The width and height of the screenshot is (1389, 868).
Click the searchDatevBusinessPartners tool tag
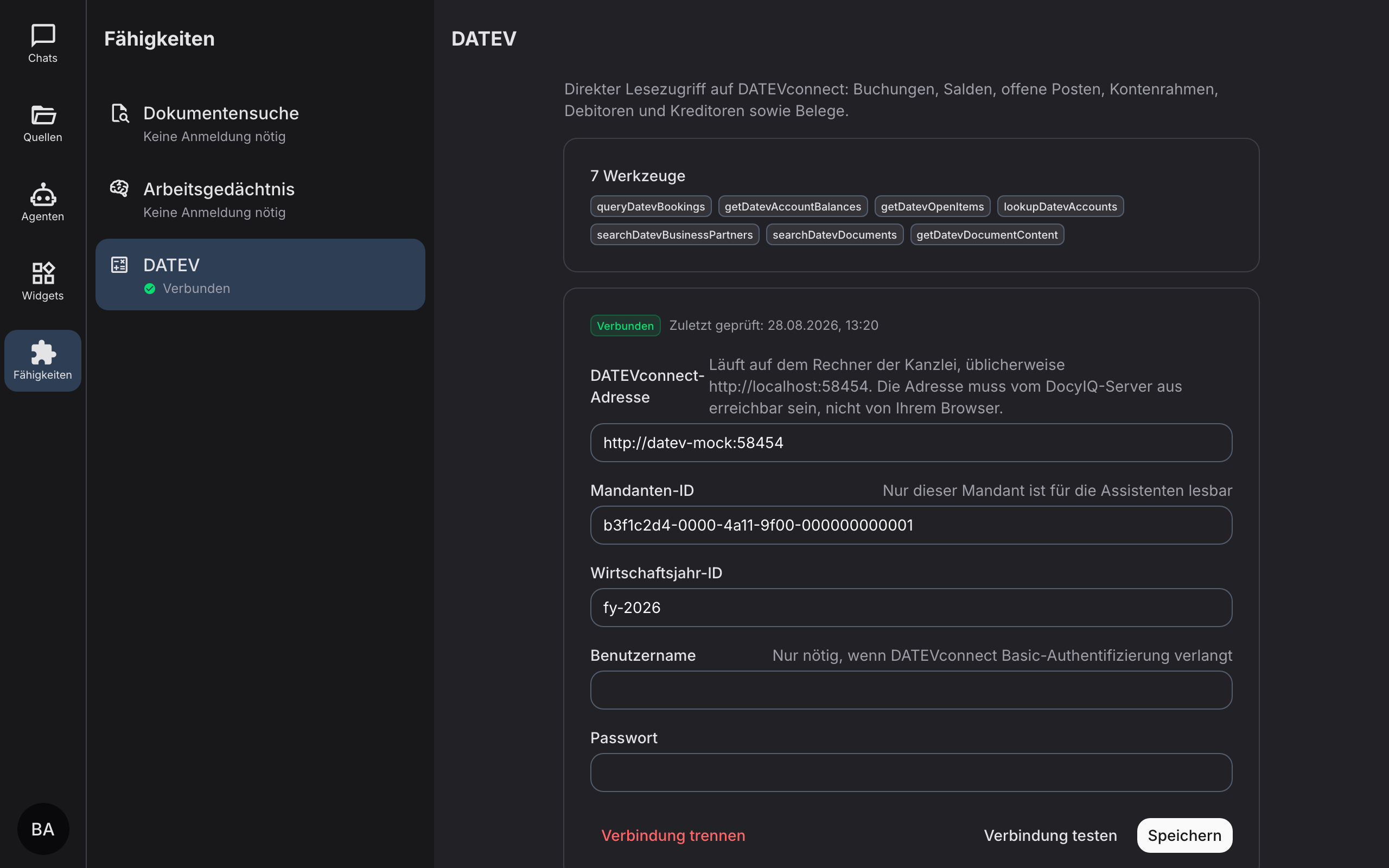point(674,235)
